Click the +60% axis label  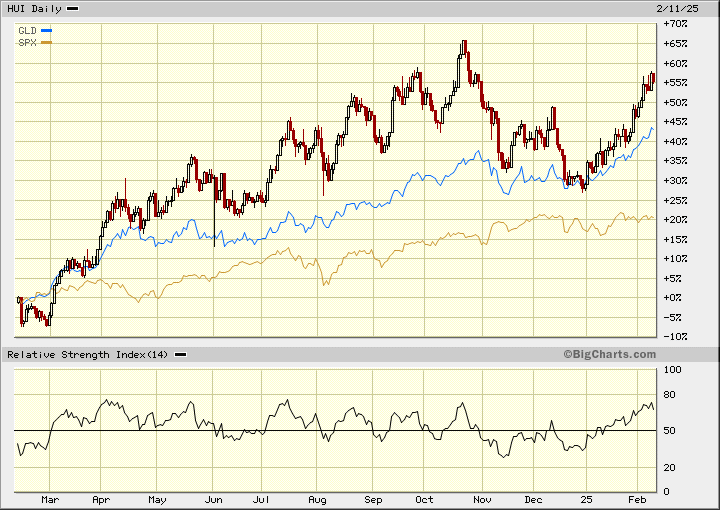[675, 63]
